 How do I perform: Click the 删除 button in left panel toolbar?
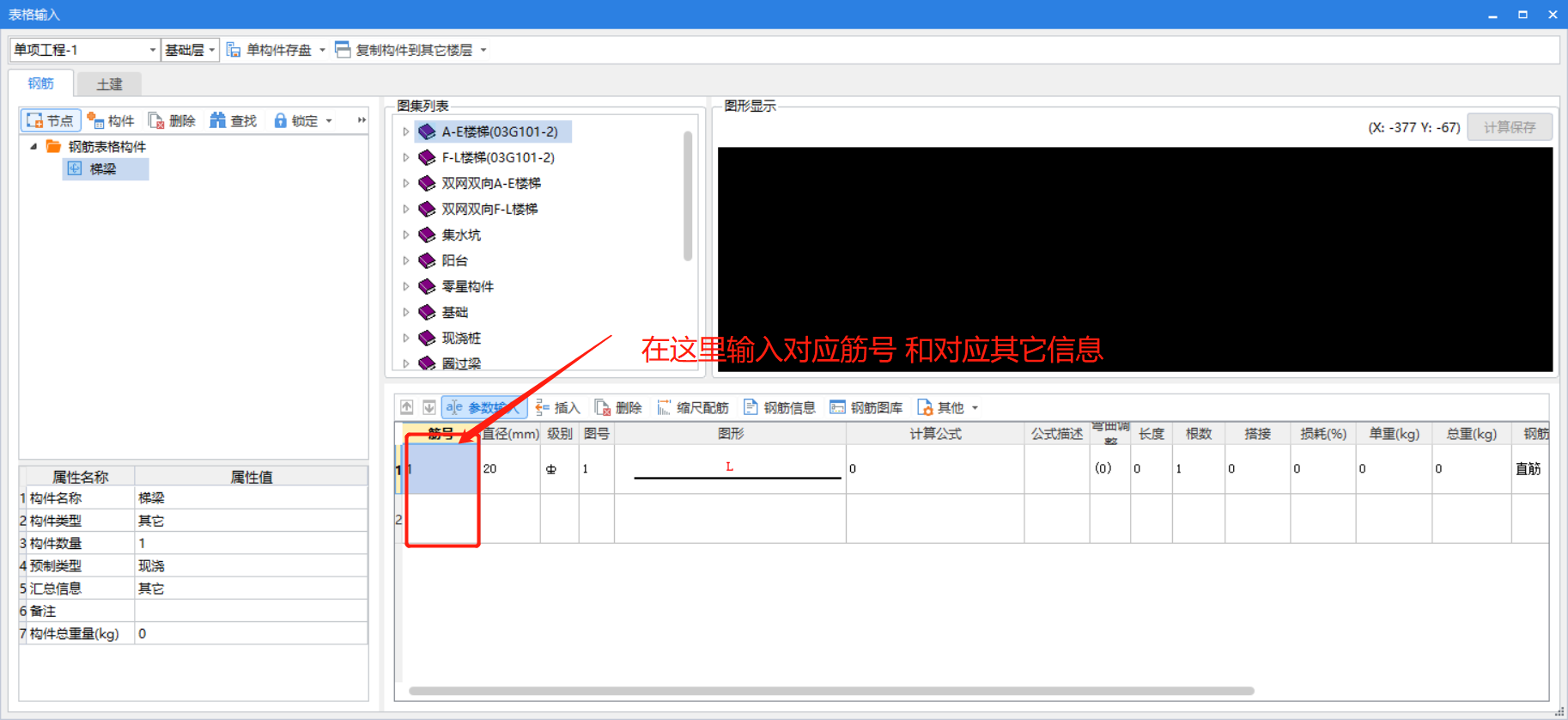pyautogui.click(x=172, y=120)
